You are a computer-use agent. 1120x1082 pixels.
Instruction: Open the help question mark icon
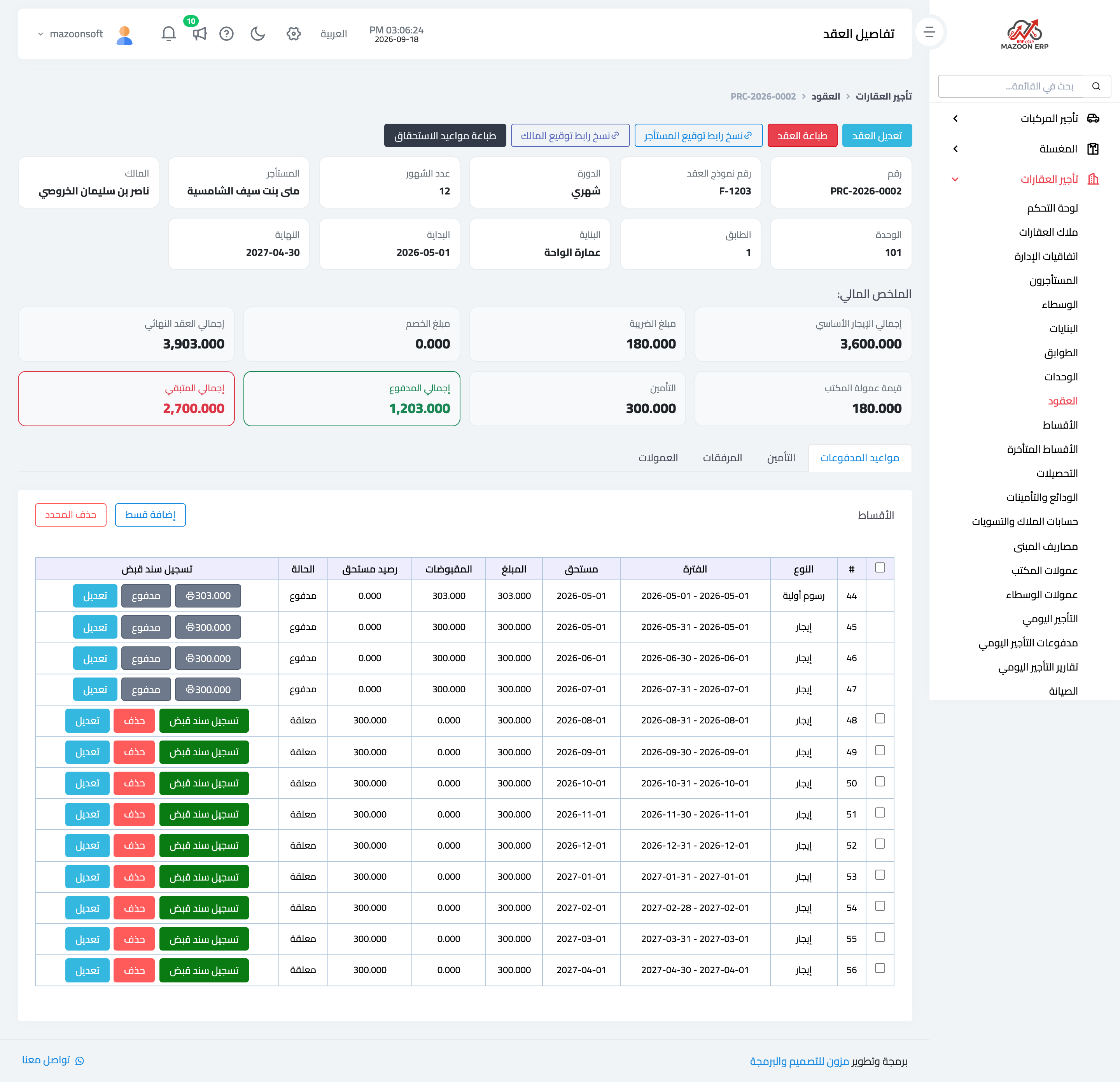226,34
